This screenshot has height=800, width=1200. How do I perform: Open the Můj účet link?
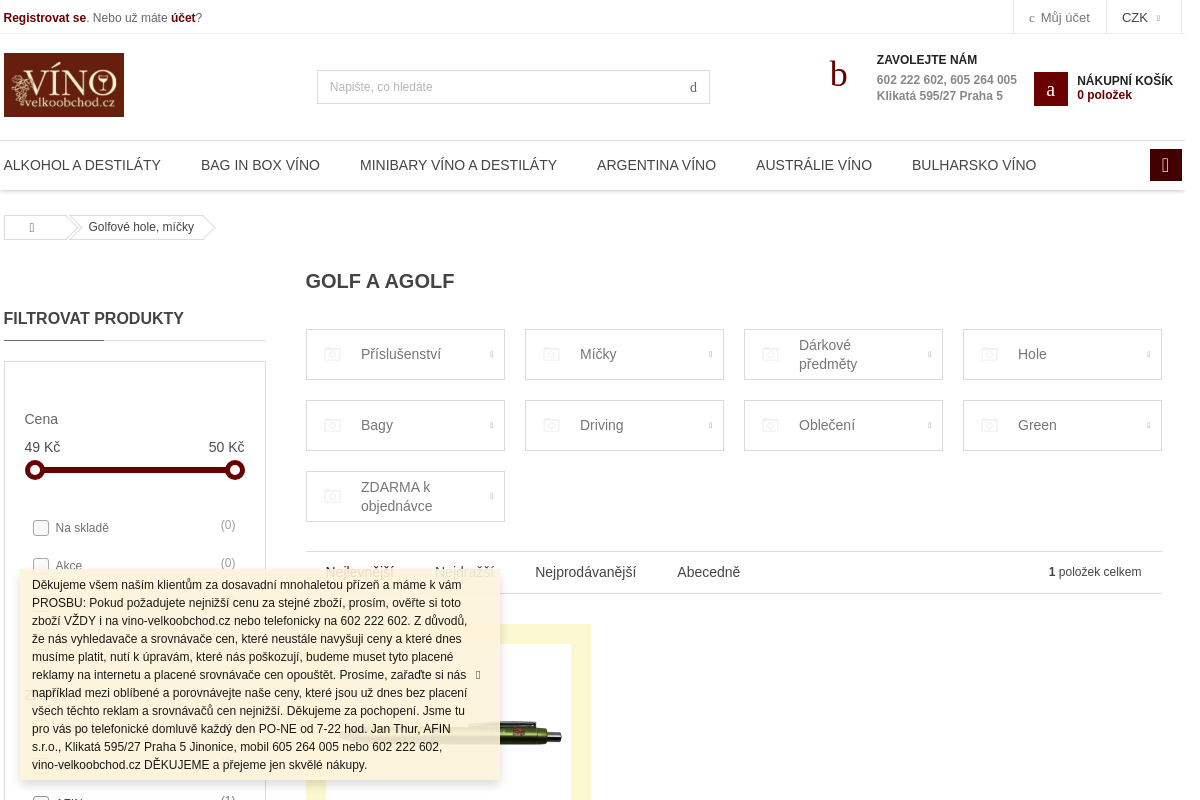(x=1065, y=17)
